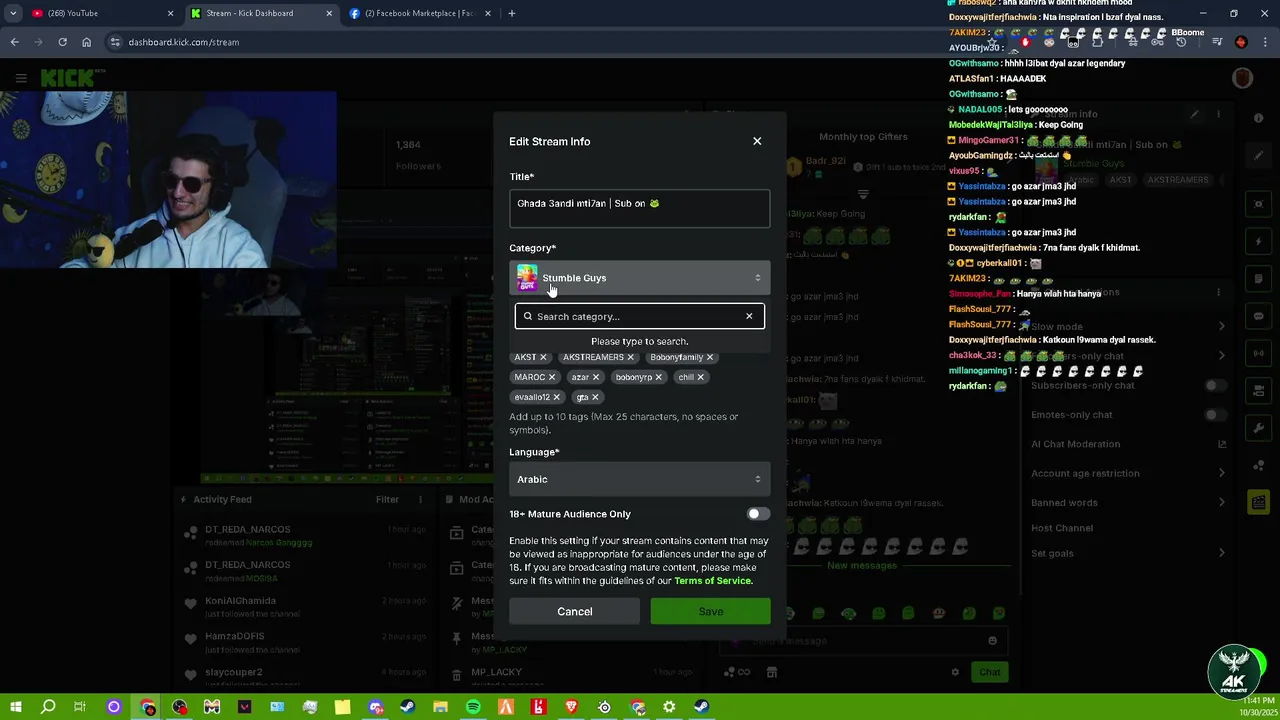Edit stream info pencil in sidebar
Screen dimensions: 1280x720
click(x=1259, y=156)
